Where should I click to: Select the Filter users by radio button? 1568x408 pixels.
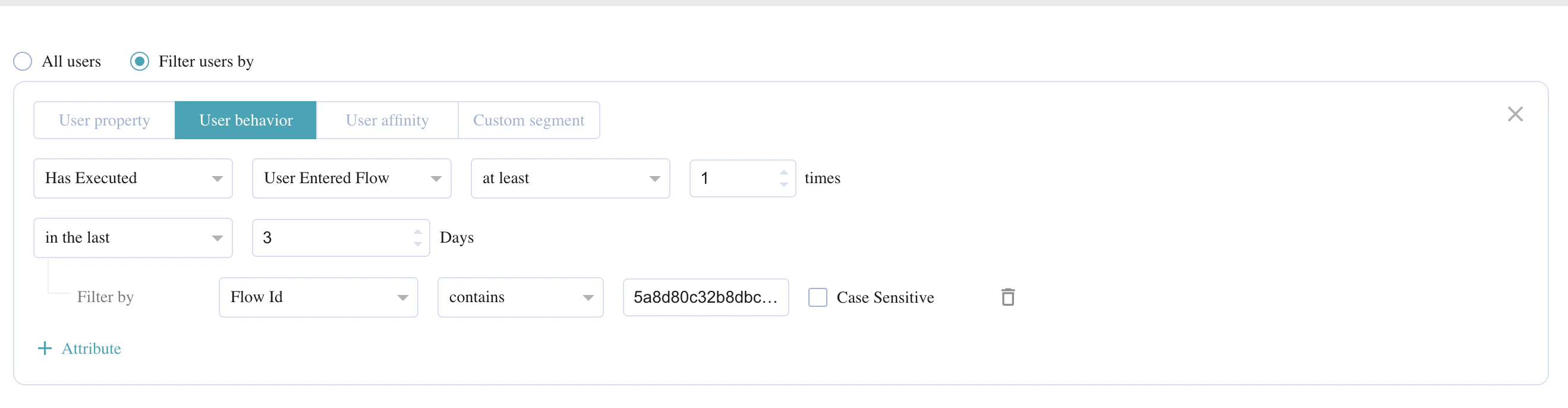point(140,61)
